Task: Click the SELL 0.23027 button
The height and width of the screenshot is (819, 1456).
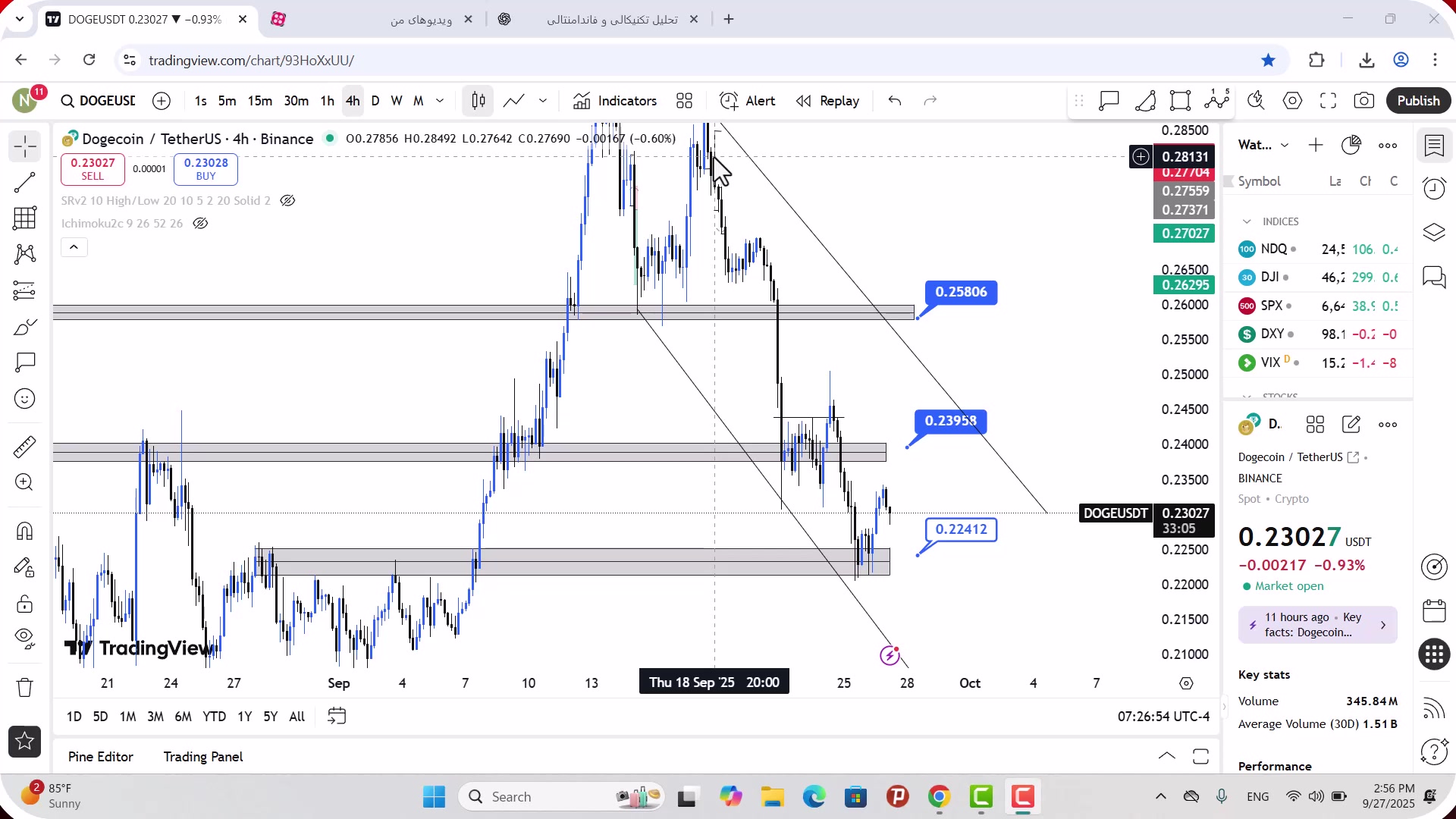Action: point(93,169)
